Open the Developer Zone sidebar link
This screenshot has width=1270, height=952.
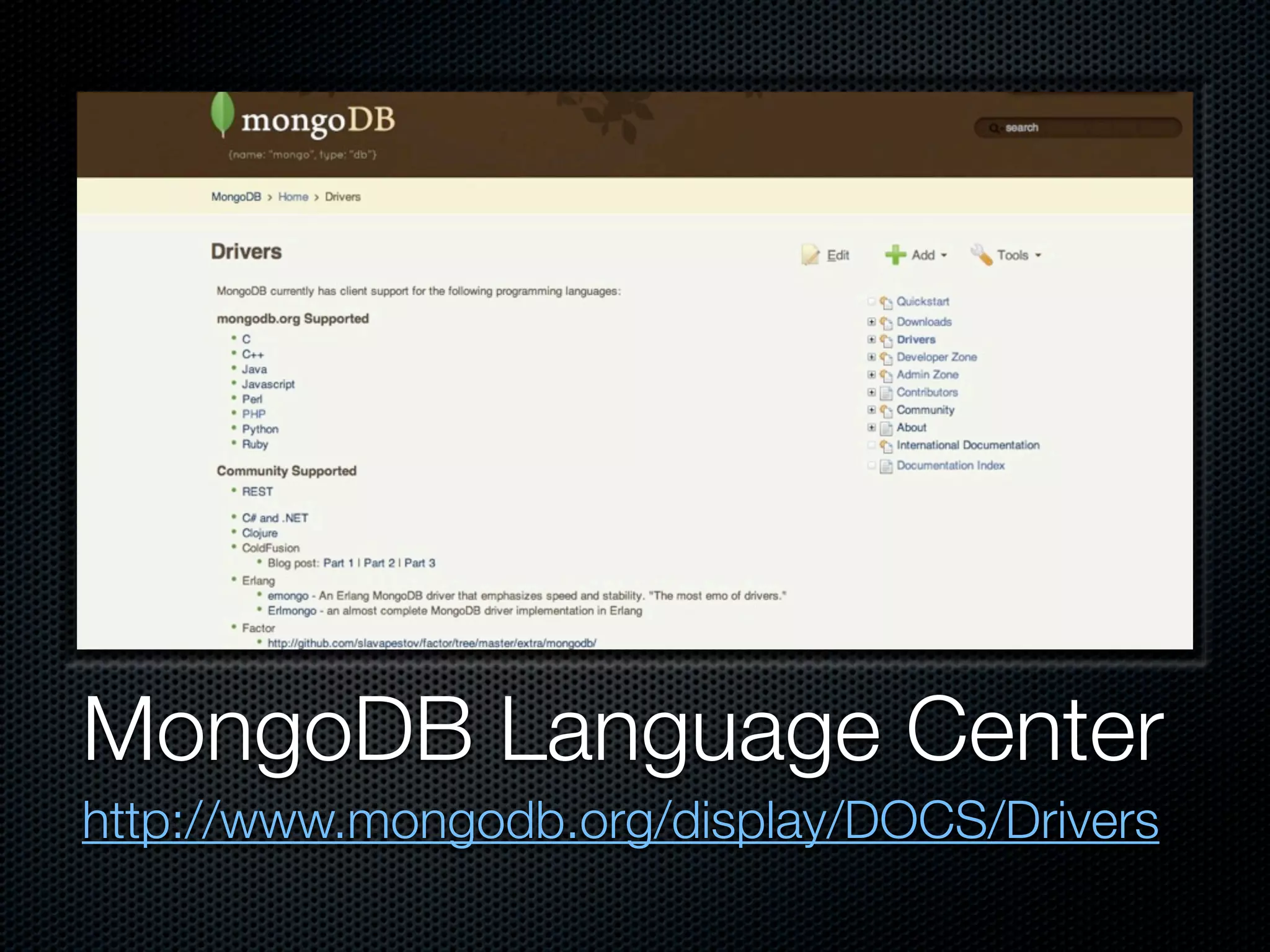point(936,357)
